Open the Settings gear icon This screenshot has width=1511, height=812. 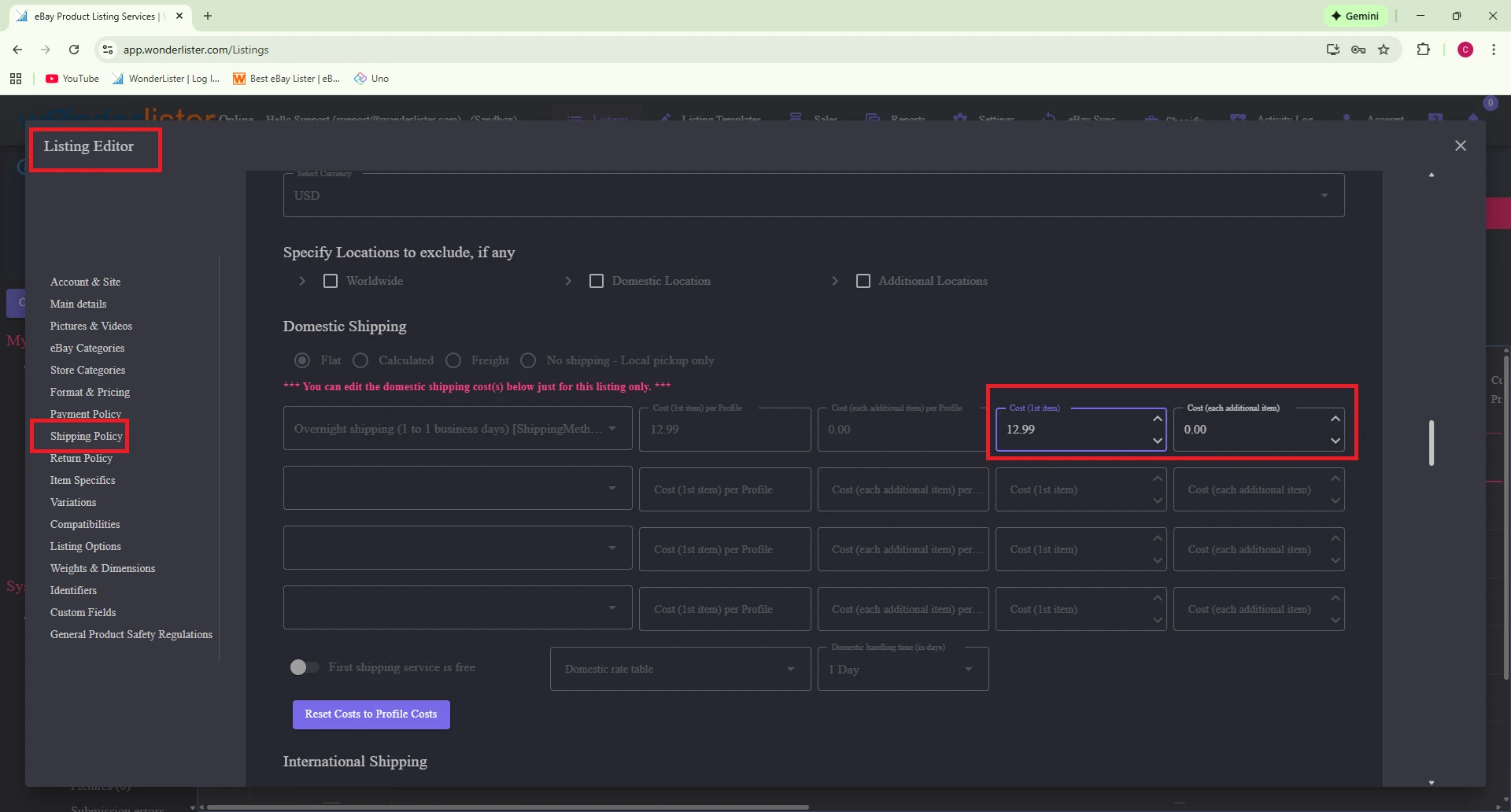[x=960, y=117]
